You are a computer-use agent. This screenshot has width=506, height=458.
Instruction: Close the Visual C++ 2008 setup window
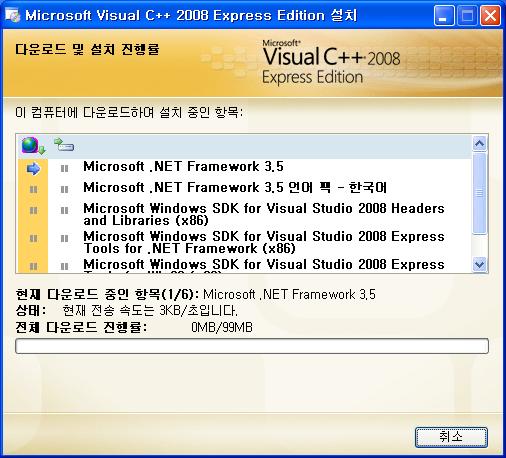490,16
